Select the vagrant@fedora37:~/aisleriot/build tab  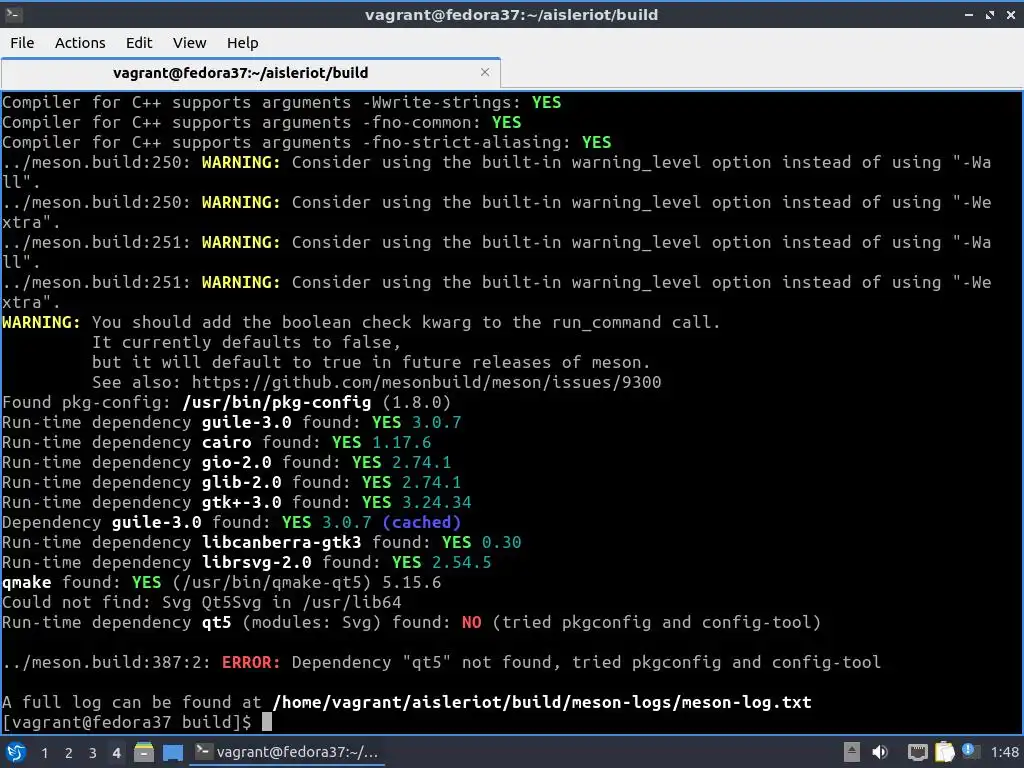pos(251,72)
